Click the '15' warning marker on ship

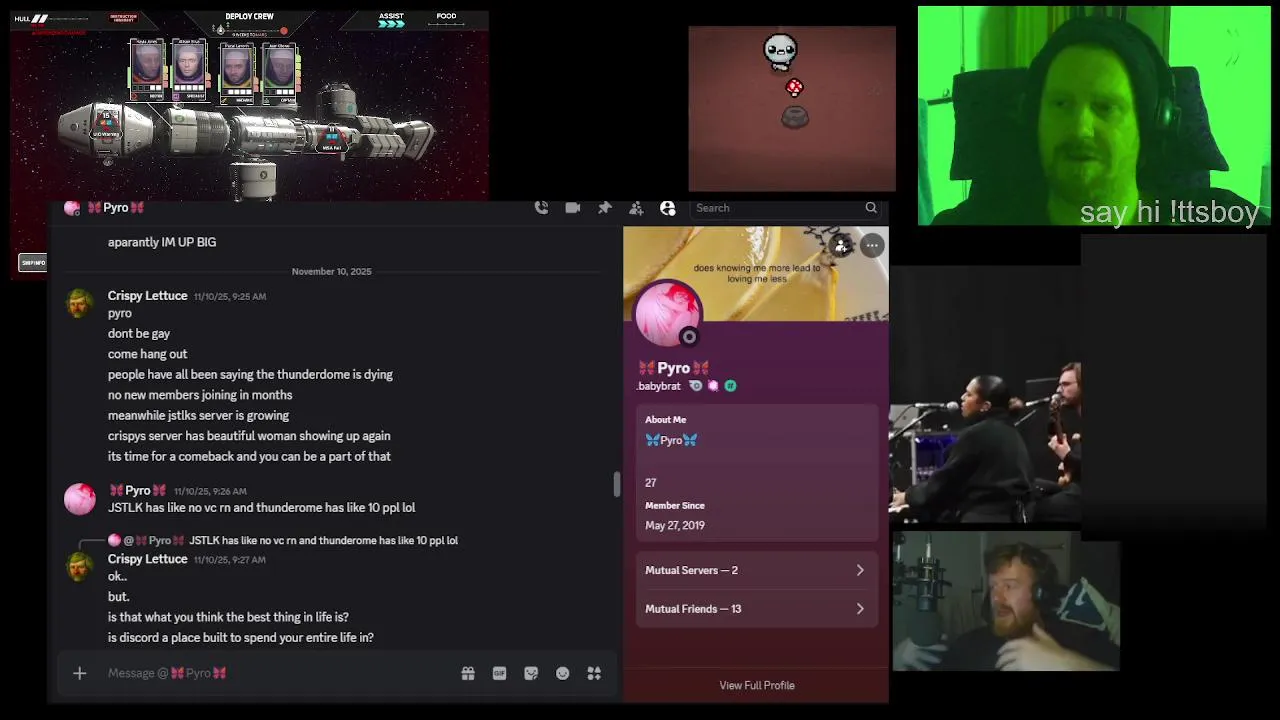click(105, 125)
